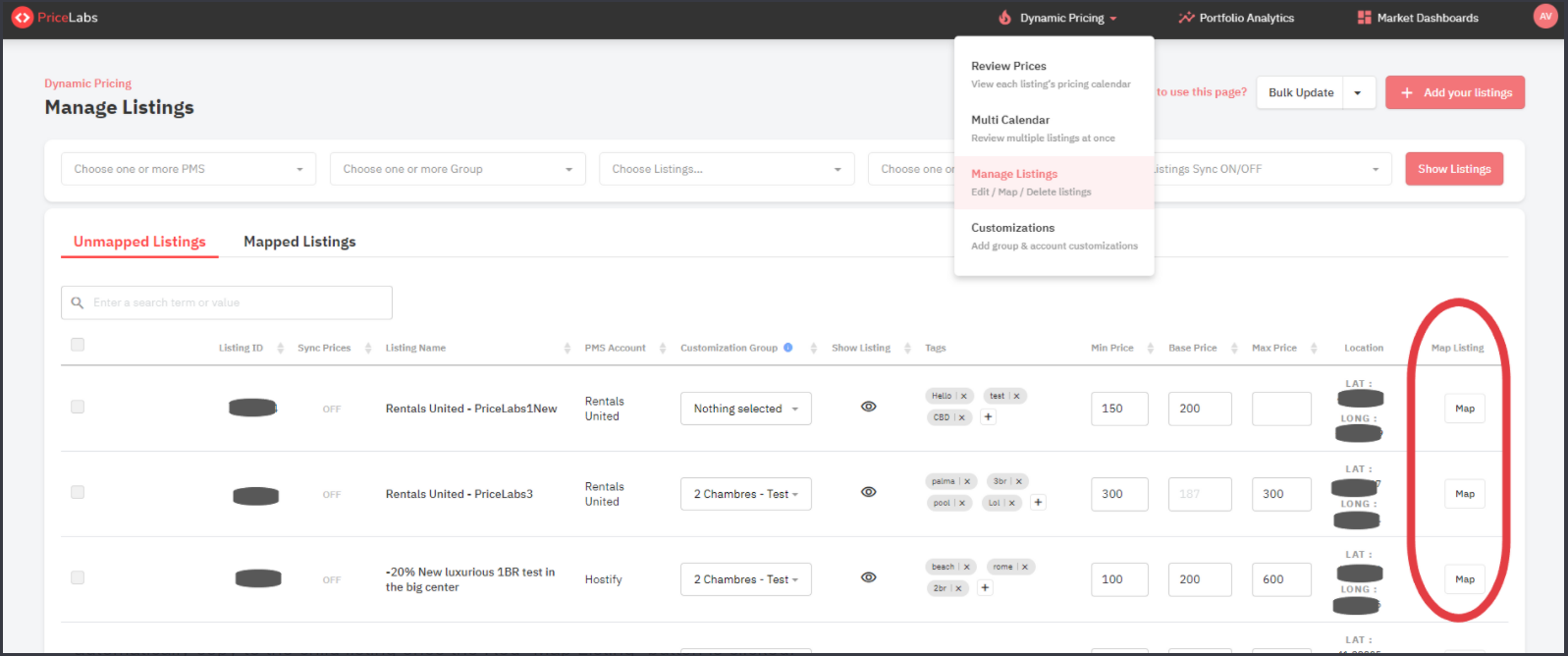Add a tag to Rentals United - PriceLabs1New

[x=989, y=417]
